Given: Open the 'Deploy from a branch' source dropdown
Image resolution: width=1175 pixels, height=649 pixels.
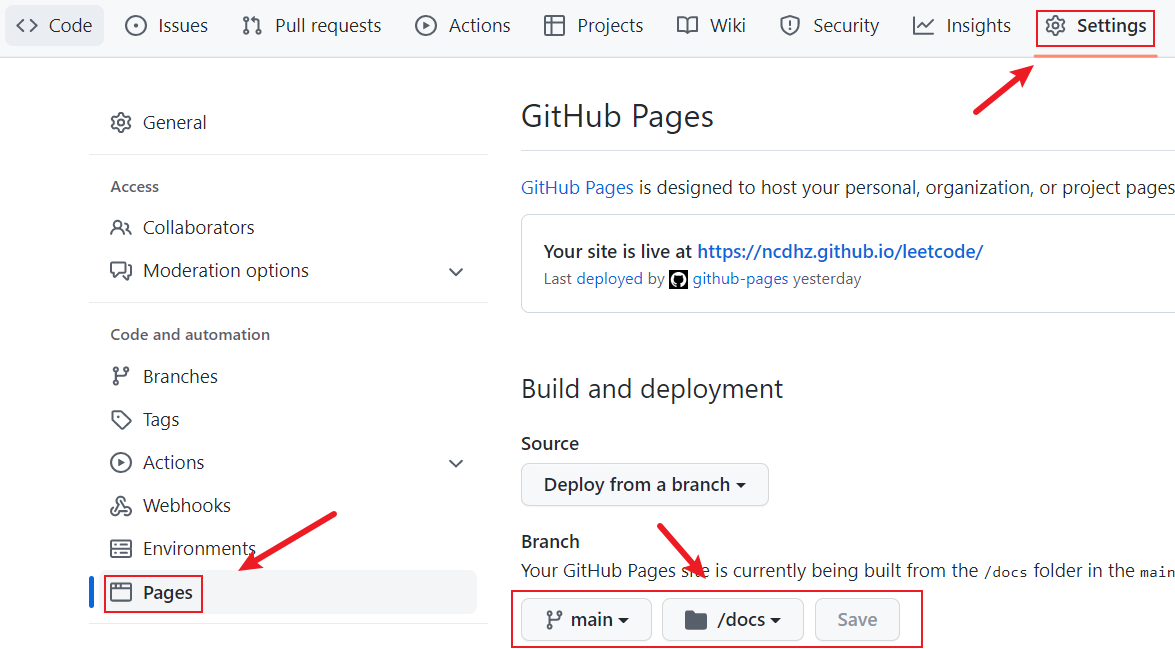Looking at the screenshot, I should 644,485.
